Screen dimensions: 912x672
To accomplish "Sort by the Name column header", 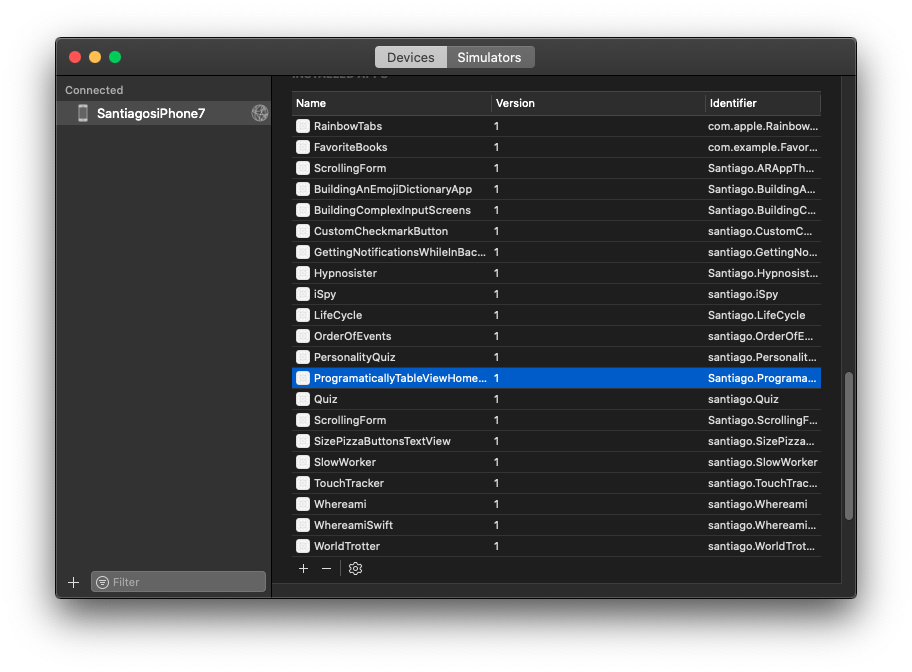I will pos(391,103).
